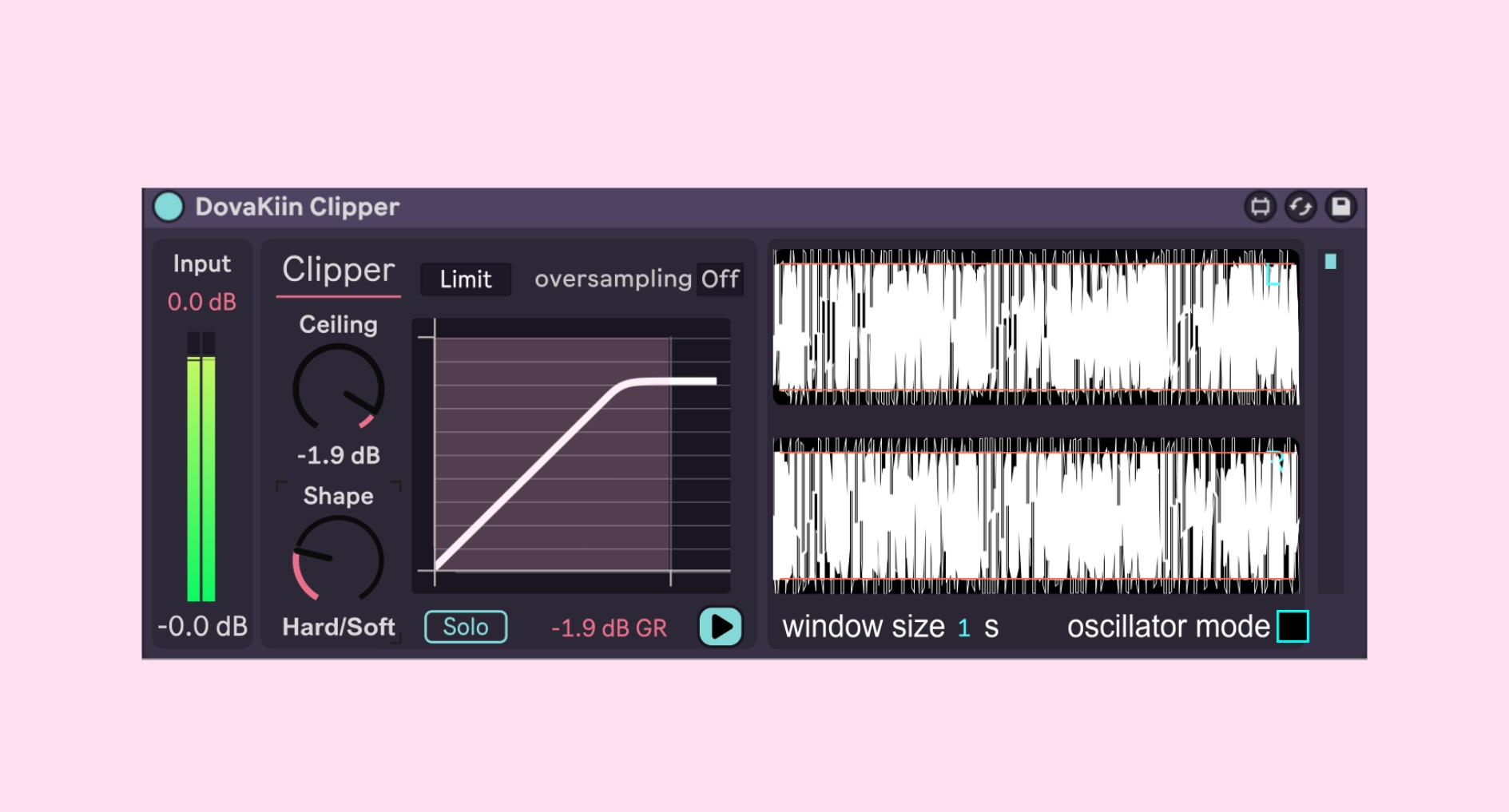Click the Shape knob
Image resolution: width=1509 pixels, height=812 pixels.
[x=339, y=559]
